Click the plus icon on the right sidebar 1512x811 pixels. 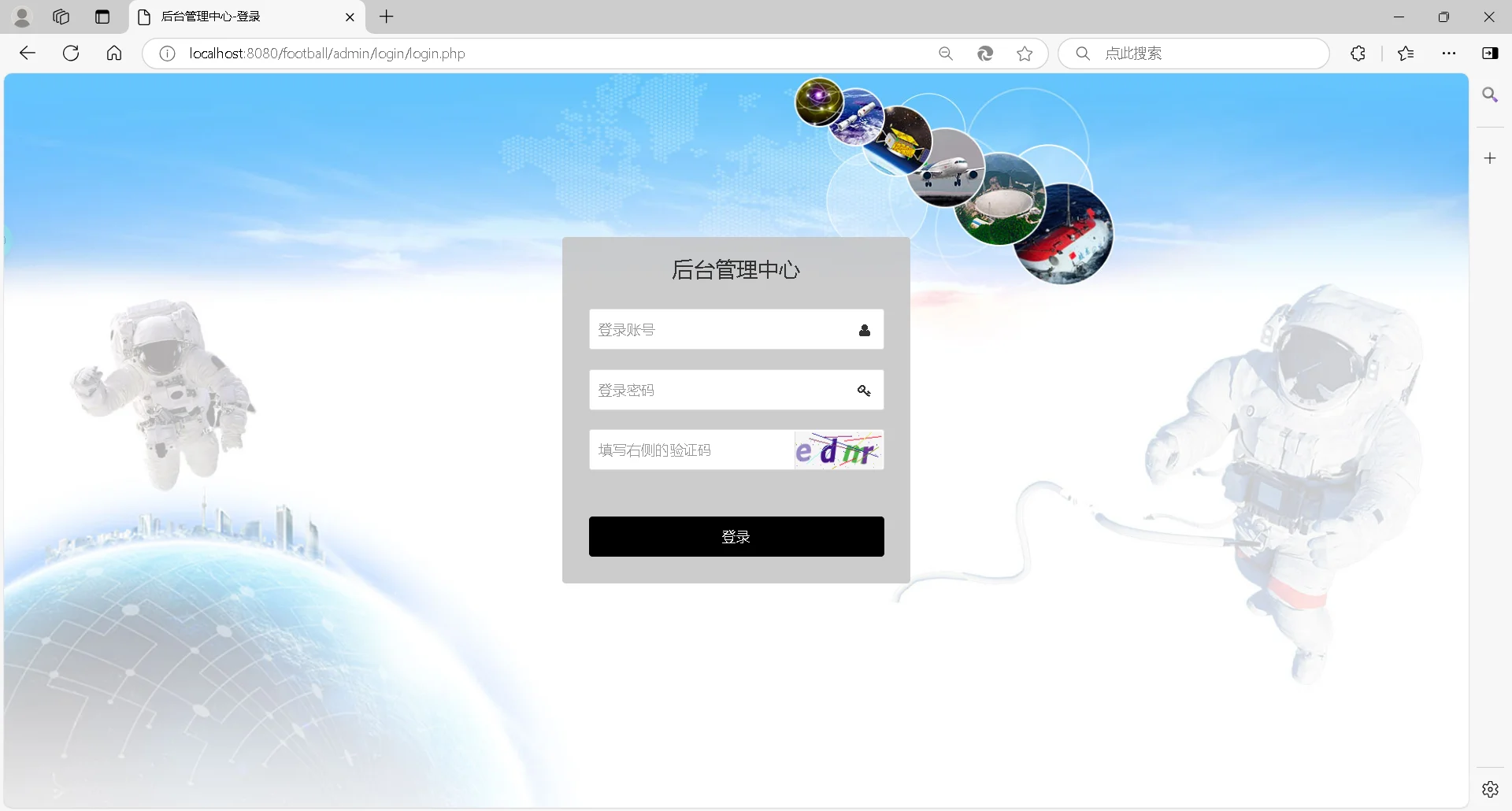(x=1490, y=157)
